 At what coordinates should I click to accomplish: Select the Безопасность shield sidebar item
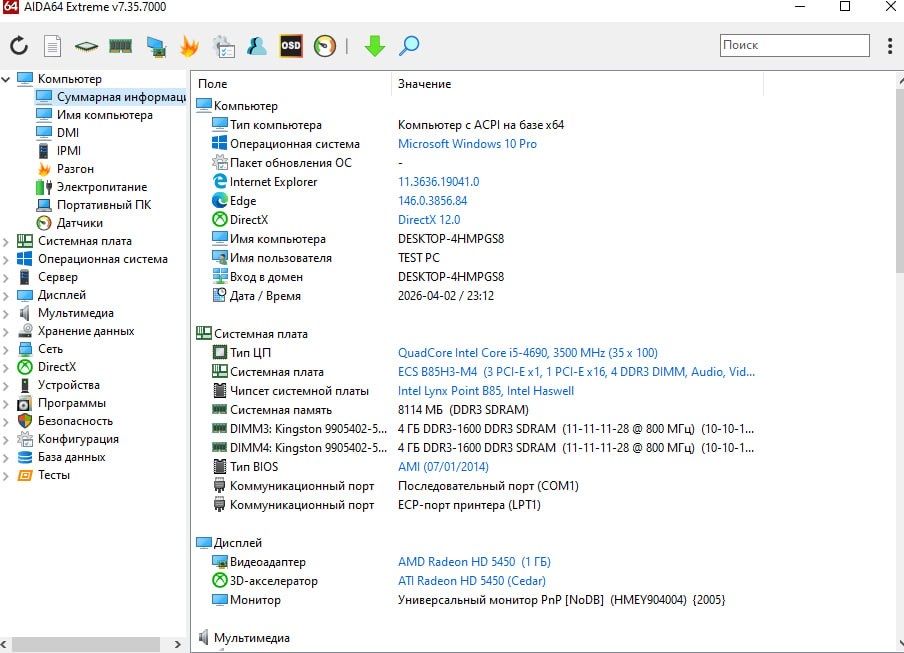(x=65, y=421)
